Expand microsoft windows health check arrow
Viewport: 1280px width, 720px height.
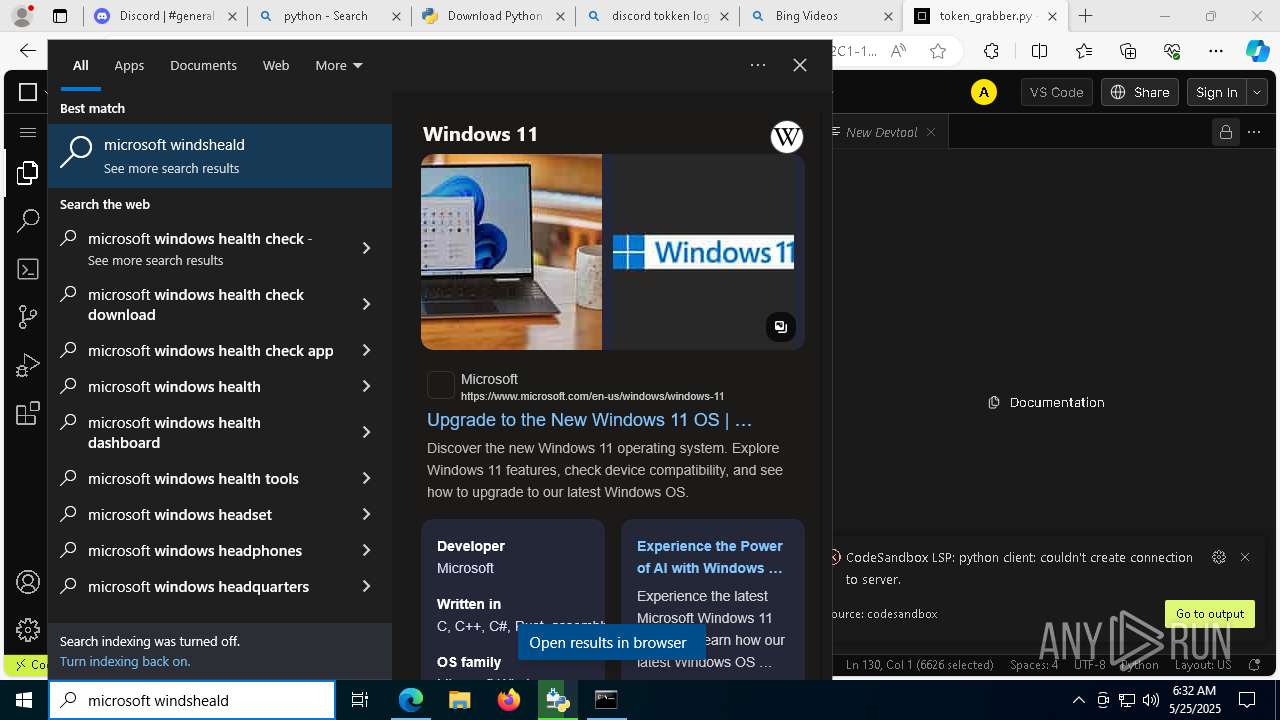pos(366,248)
